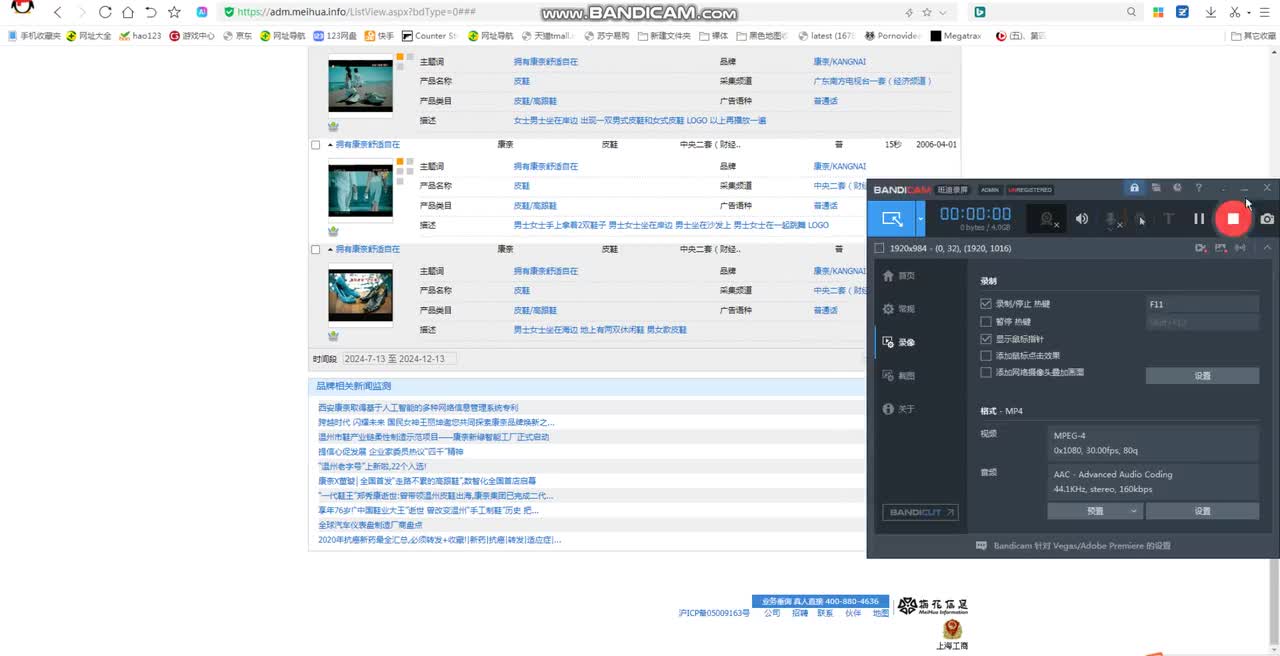This screenshot has width=1280, height=656.
Task: Open 预置 presets dropdown in Bandicam
Action: pos(1095,511)
